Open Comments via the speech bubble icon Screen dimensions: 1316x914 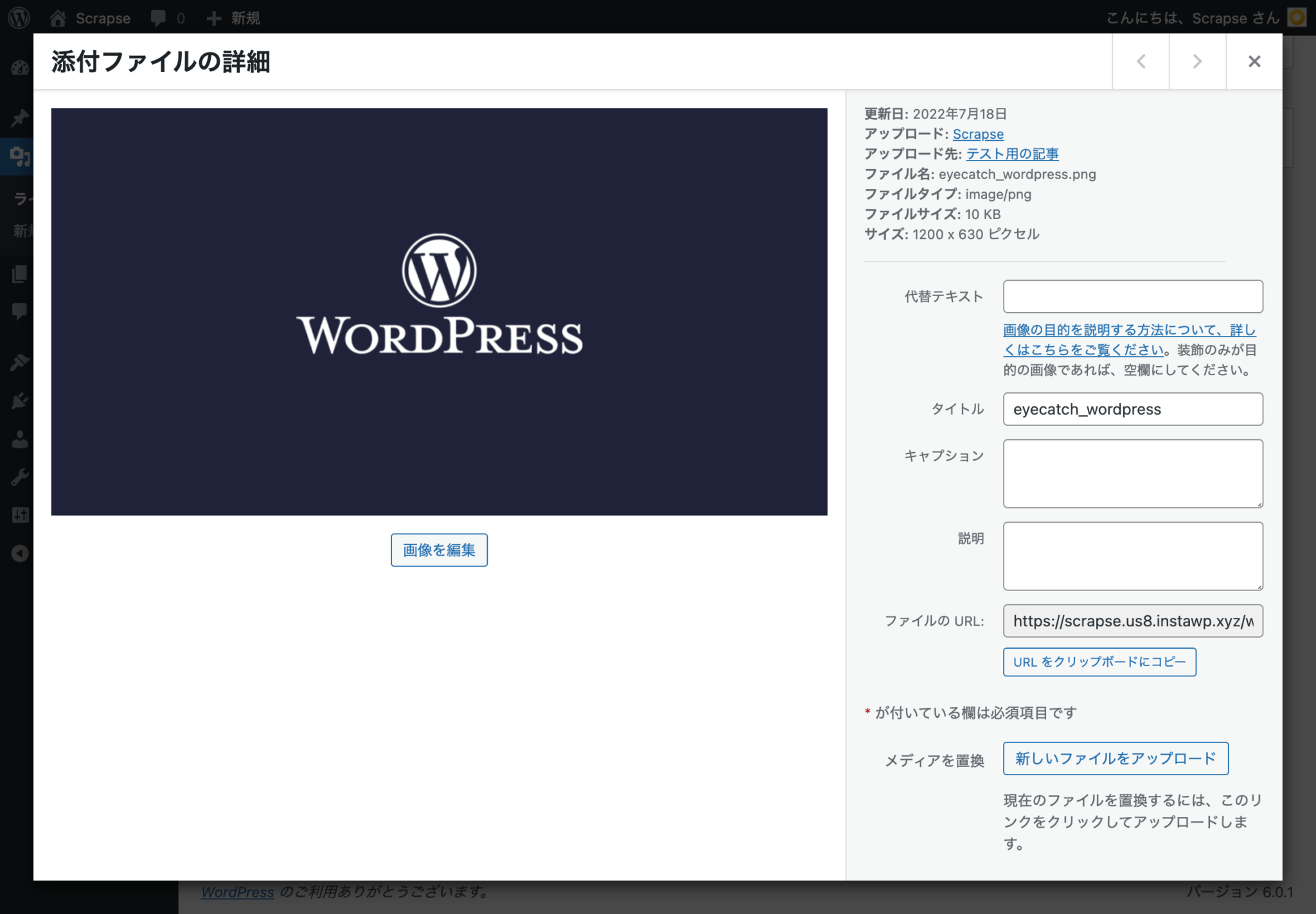coord(19,312)
